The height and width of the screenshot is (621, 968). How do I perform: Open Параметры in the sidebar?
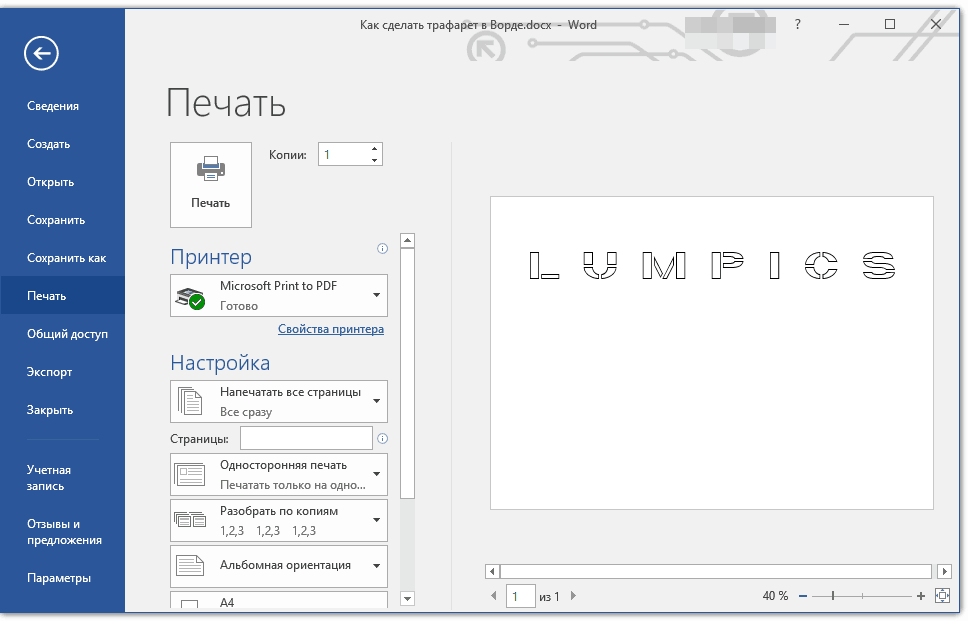point(59,578)
